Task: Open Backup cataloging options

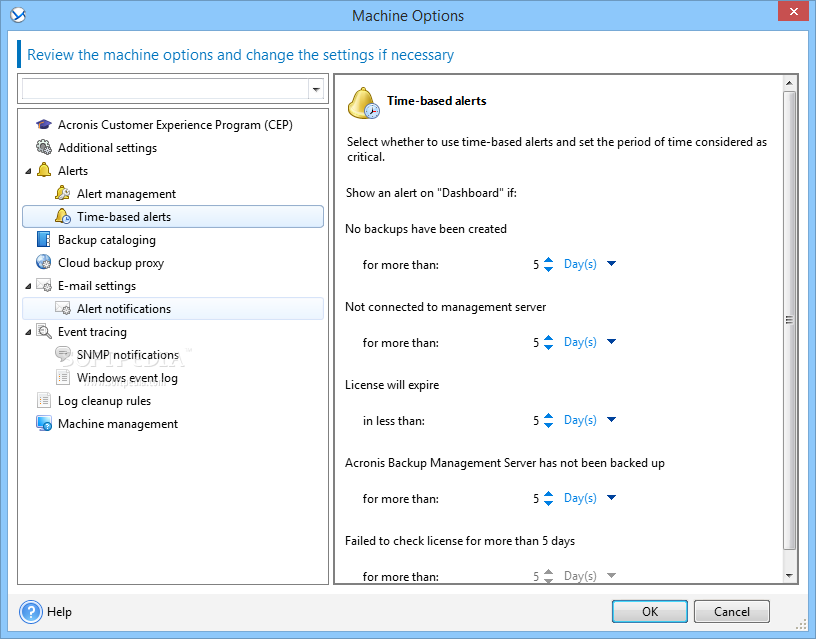Action: click(107, 240)
